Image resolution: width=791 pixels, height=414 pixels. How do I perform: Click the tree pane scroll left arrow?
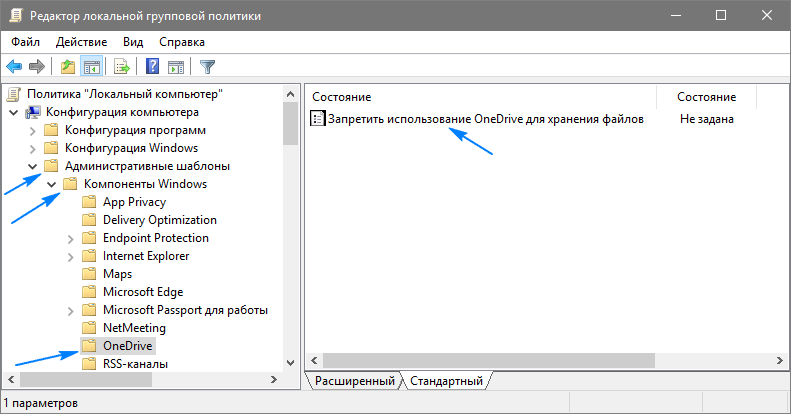point(11,380)
